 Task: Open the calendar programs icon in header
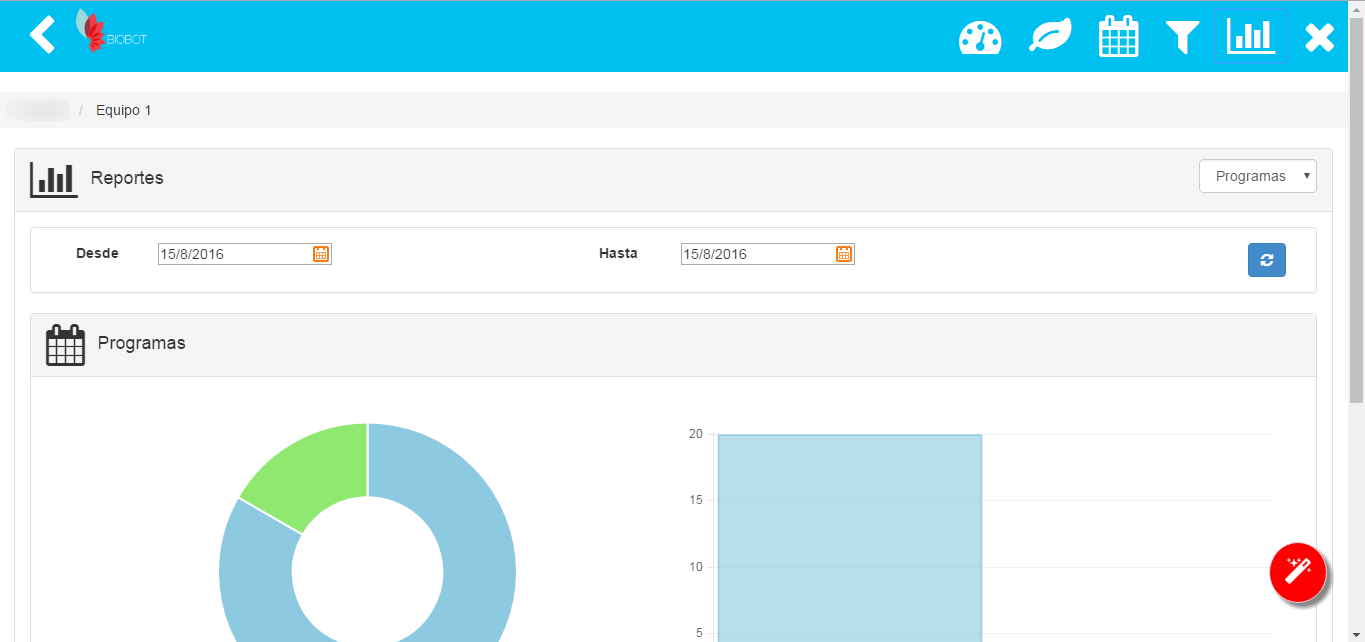pos(1118,37)
